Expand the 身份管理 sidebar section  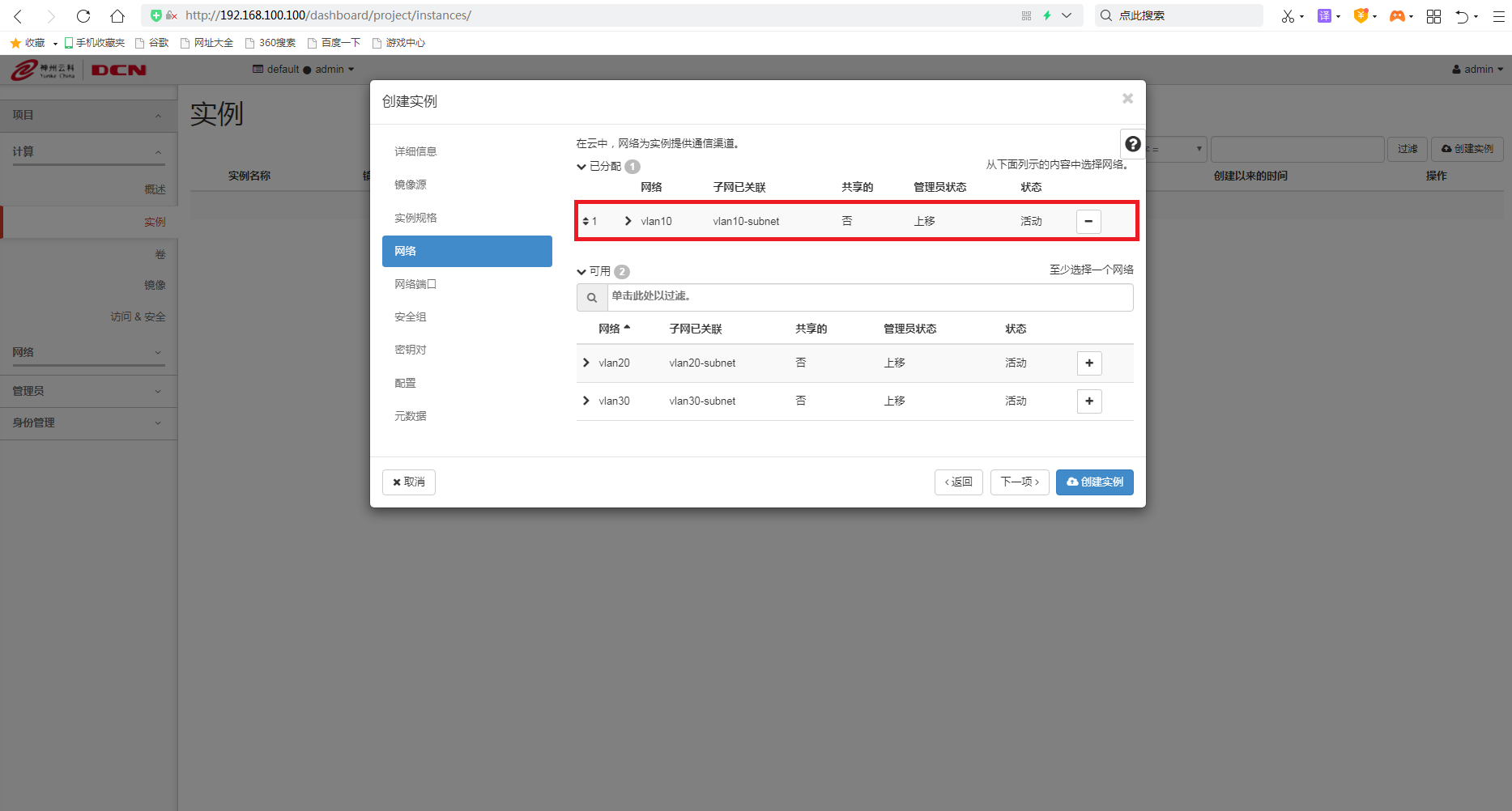pyautogui.click(x=88, y=422)
